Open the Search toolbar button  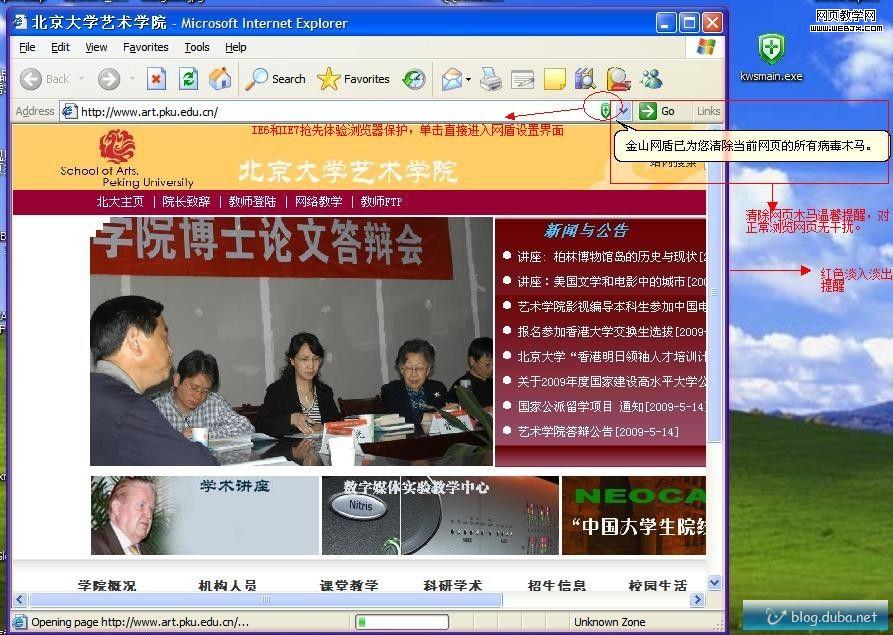(x=276, y=79)
